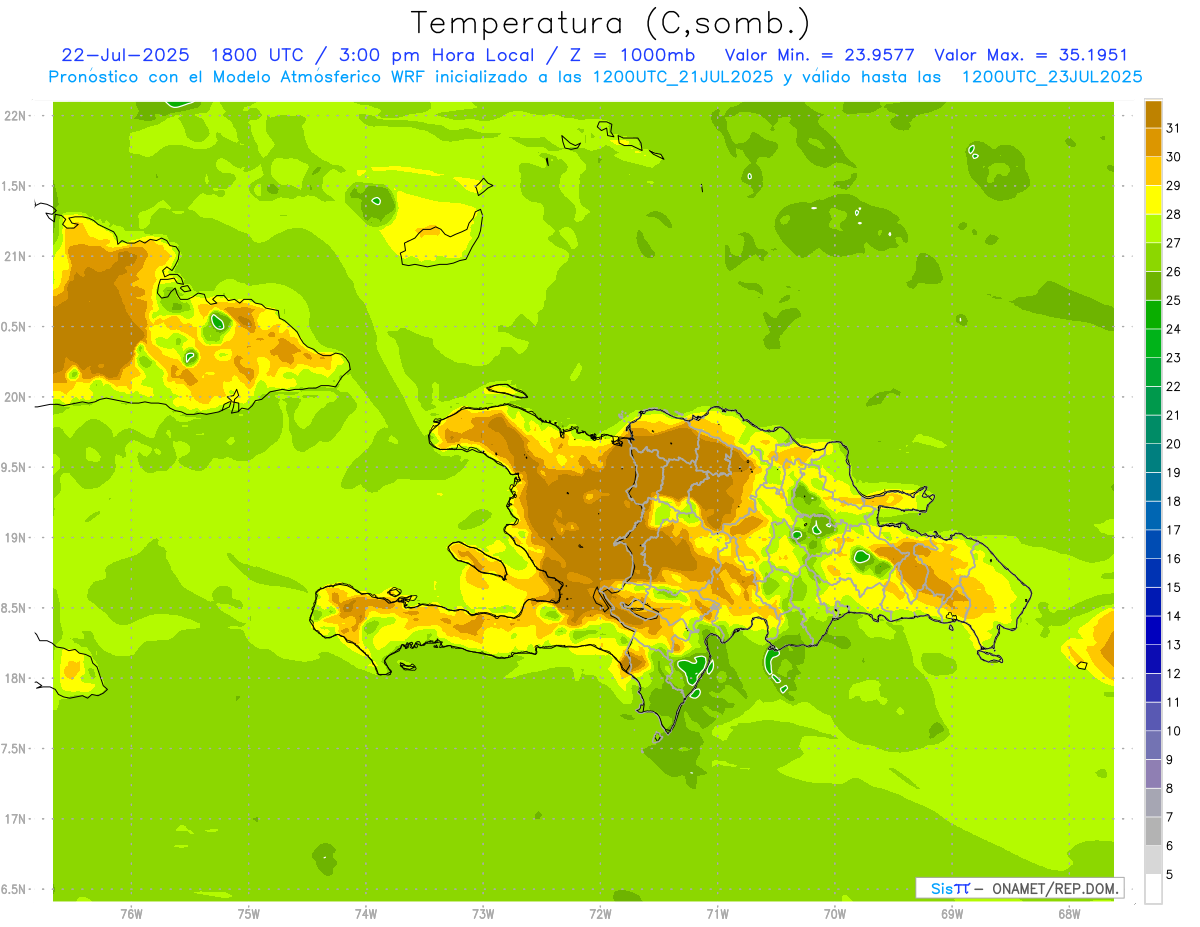Screen dimensions: 1200x927
Task: Click legend value '12'
Action: pos(1174,674)
